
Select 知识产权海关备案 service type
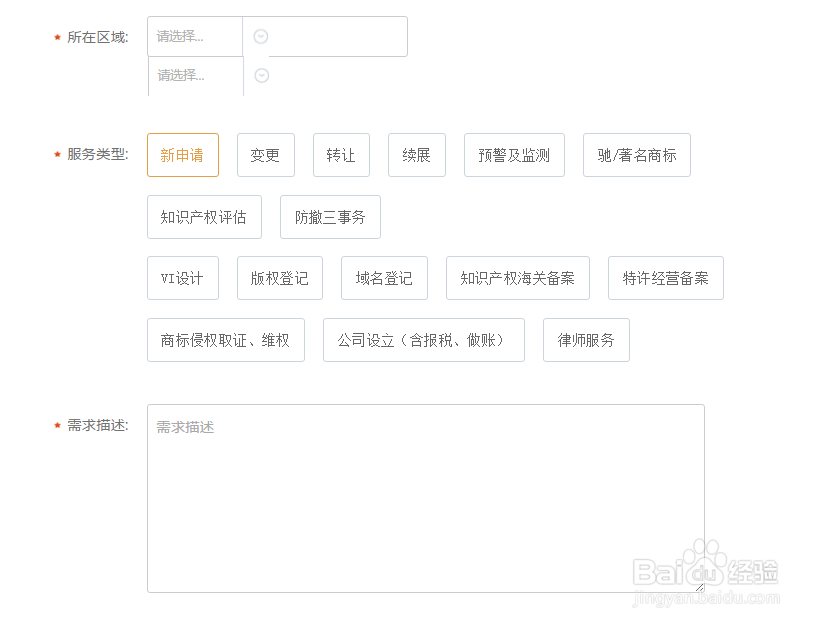point(518,278)
